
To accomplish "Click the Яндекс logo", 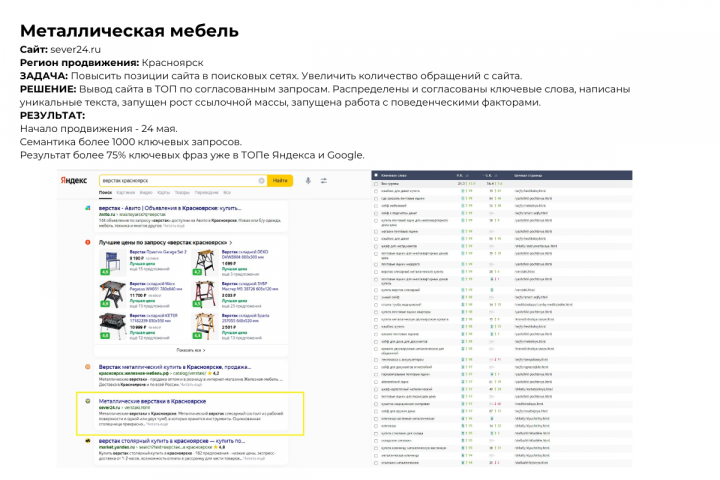I will coord(73,181).
